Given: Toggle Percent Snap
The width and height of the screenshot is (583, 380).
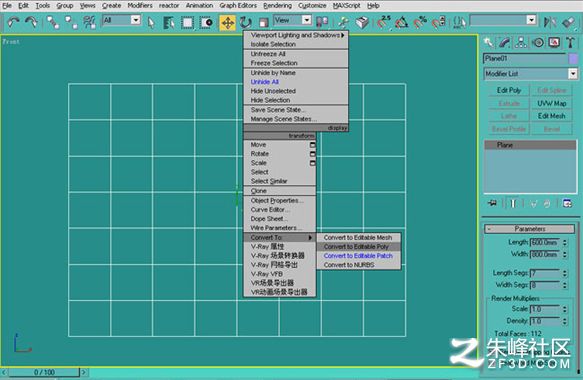Looking at the screenshot, I should (x=421, y=22).
